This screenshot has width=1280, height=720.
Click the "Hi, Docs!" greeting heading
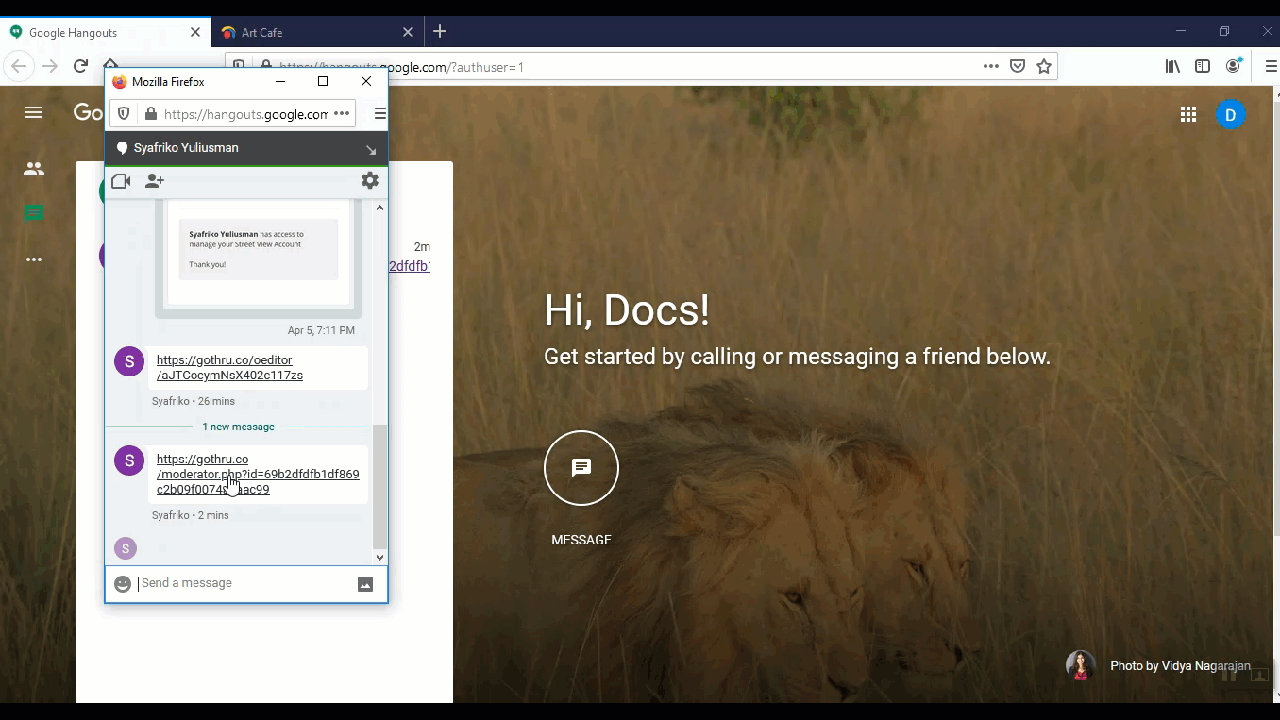point(627,310)
